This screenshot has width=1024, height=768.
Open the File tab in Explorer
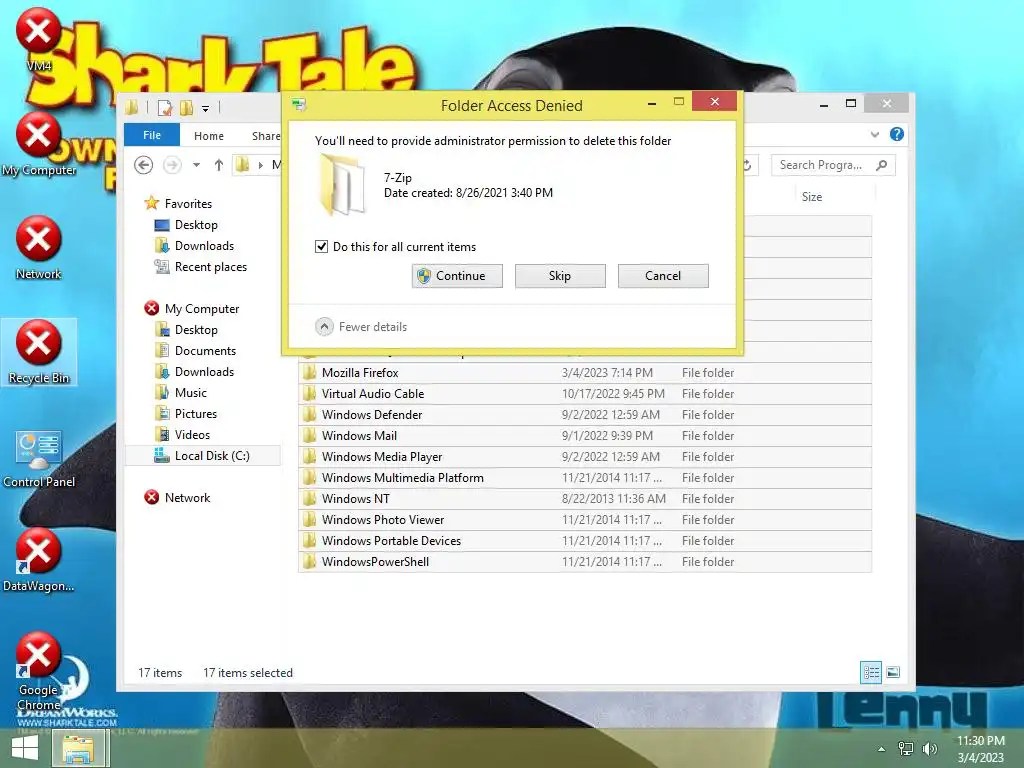[152, 135]
